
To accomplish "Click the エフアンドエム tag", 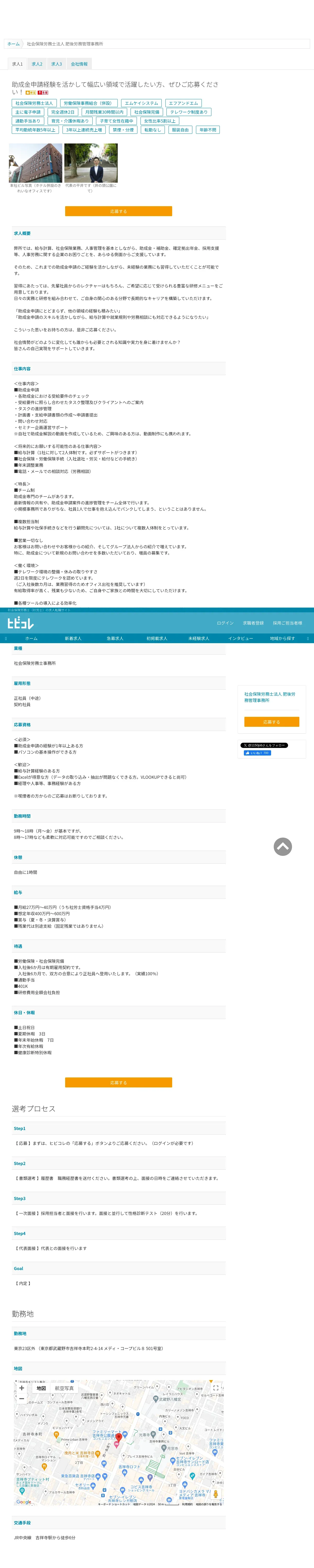I will (x=183, y=103).
